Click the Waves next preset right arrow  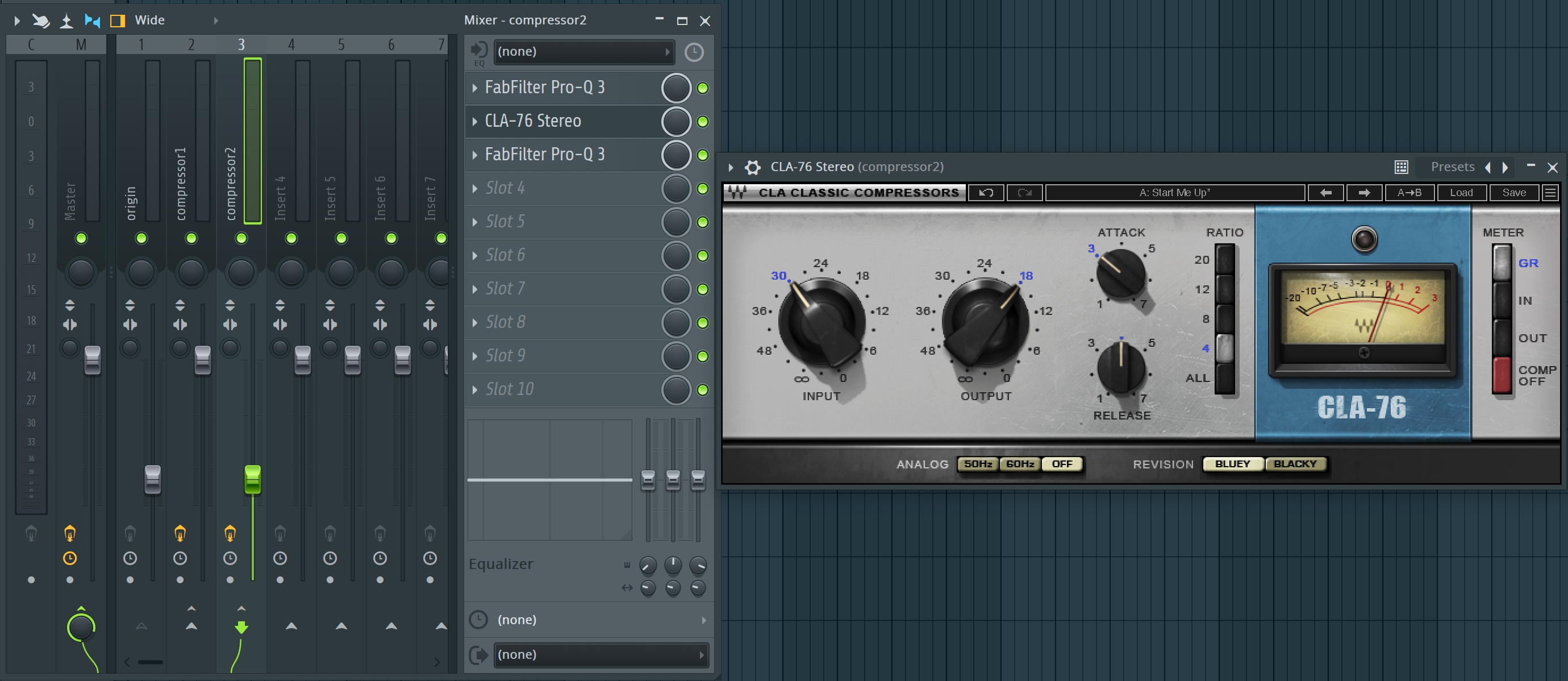pos(1364,193)
